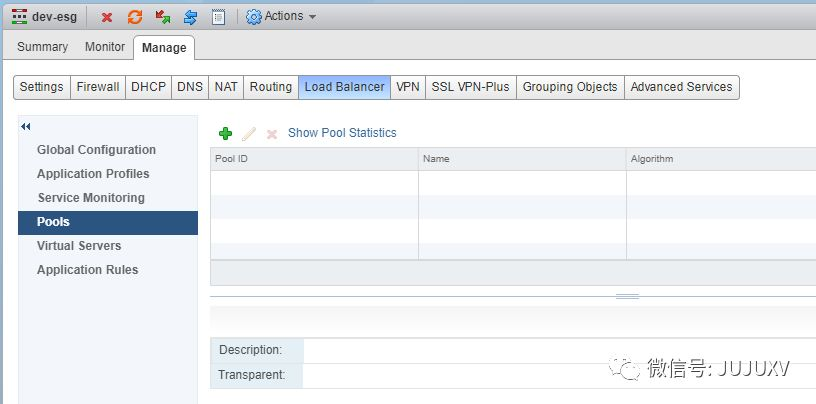This screenshot has width=816, height=404.
Task: Open Application Profiles in sidebar
Action: (x=93, y=174)
